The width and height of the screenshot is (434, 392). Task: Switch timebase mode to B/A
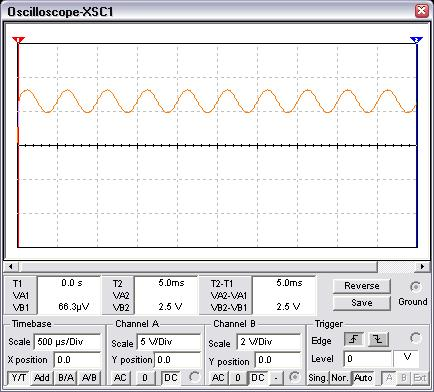pyautogui.click(x=66, y=378)
